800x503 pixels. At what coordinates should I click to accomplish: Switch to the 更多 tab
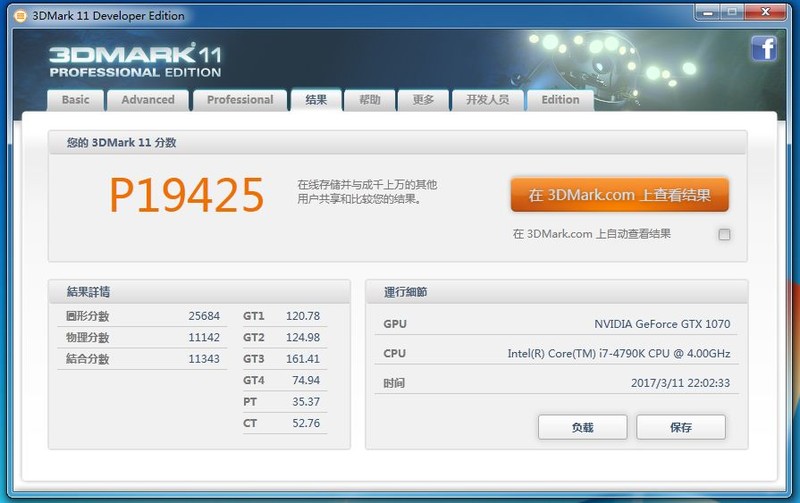click(423, 100)
